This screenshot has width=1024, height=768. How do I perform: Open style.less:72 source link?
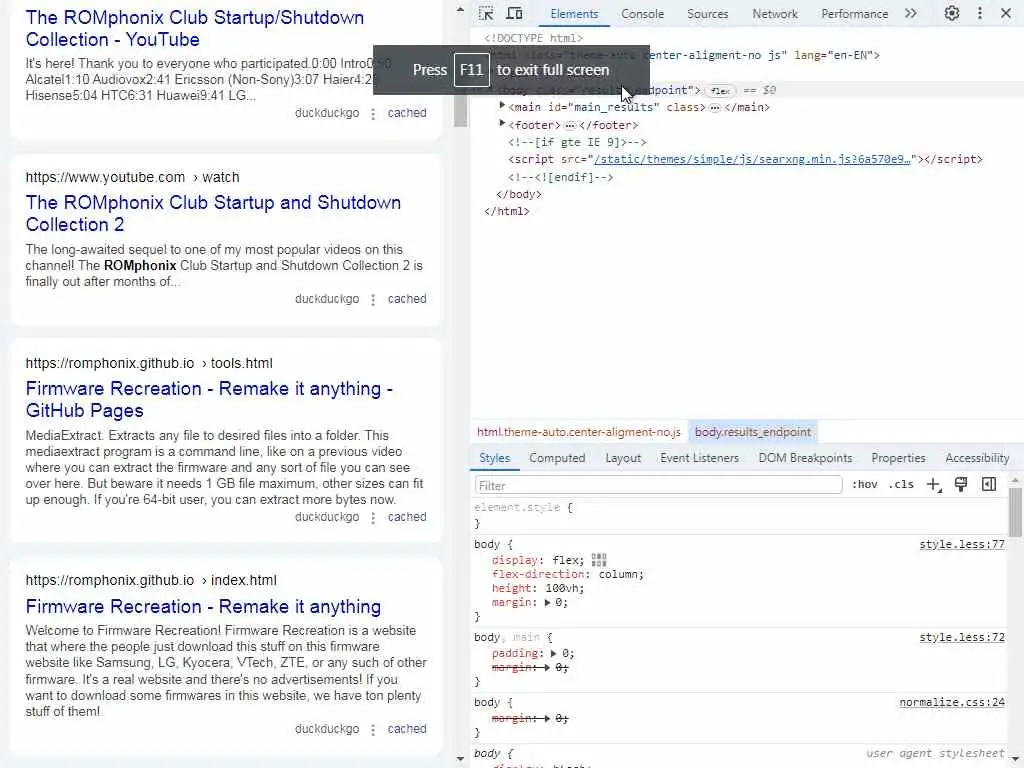961,637
